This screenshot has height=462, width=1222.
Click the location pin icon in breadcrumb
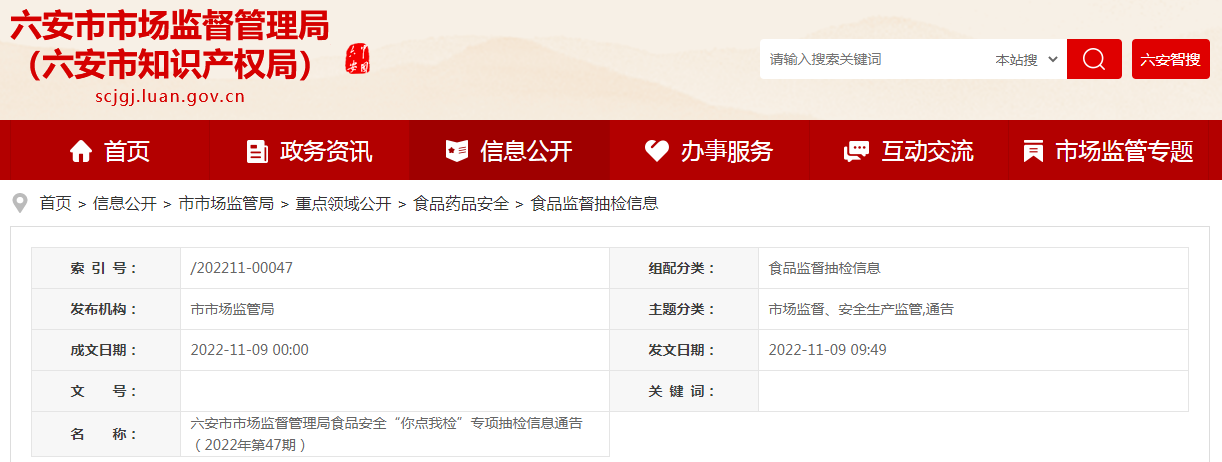coord(19,203)
